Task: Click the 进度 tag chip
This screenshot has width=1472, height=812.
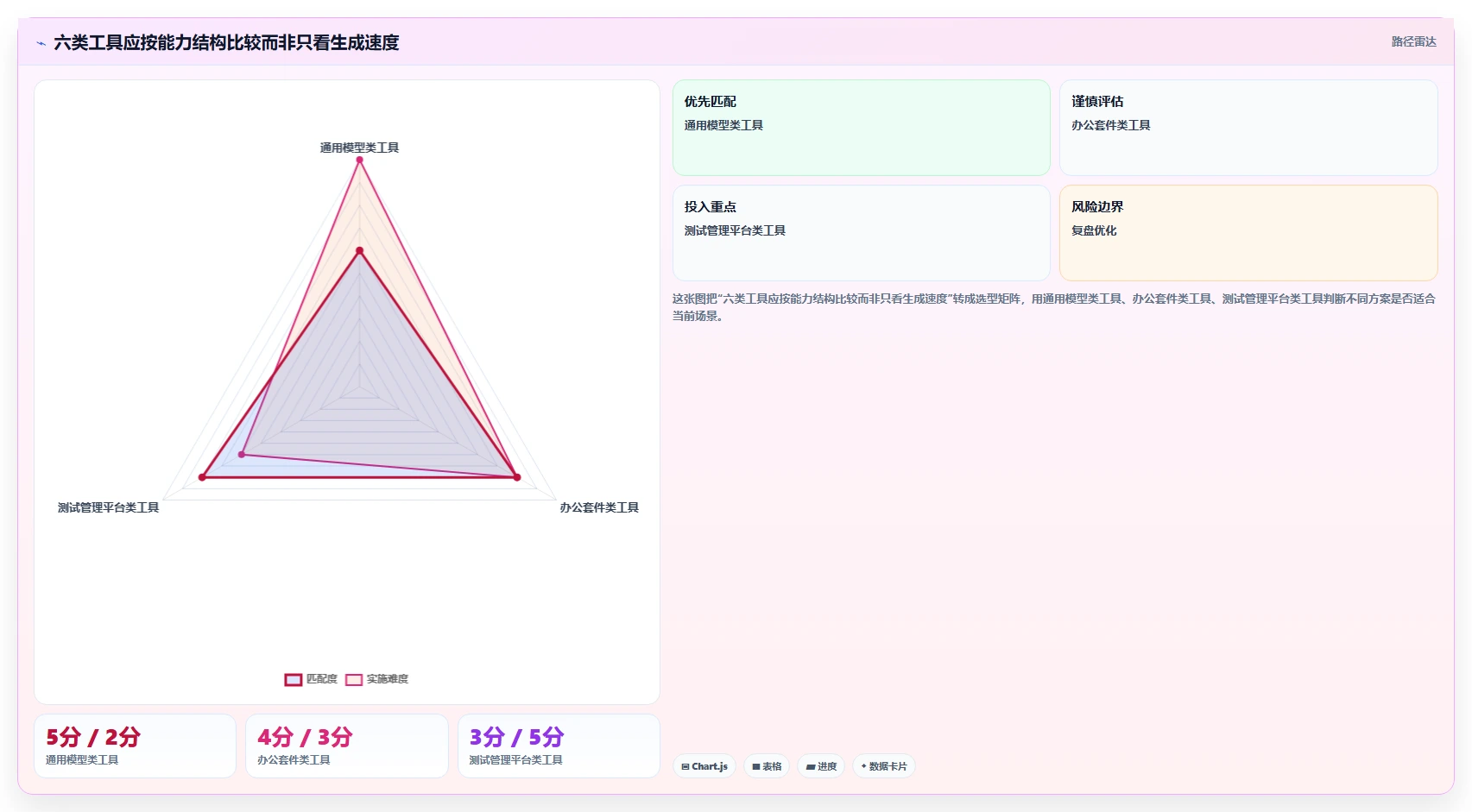Action: pyautogui.click(x=821, y=766)
